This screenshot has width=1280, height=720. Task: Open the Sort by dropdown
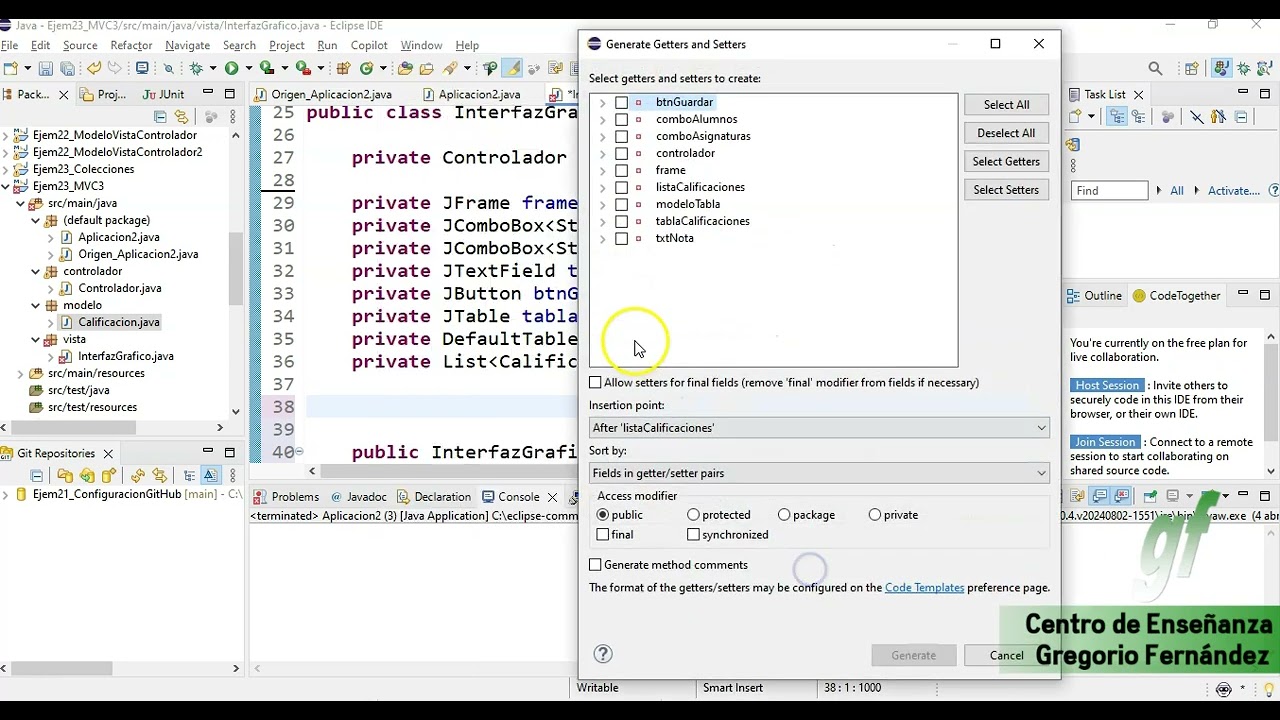[x=819, y=473]
